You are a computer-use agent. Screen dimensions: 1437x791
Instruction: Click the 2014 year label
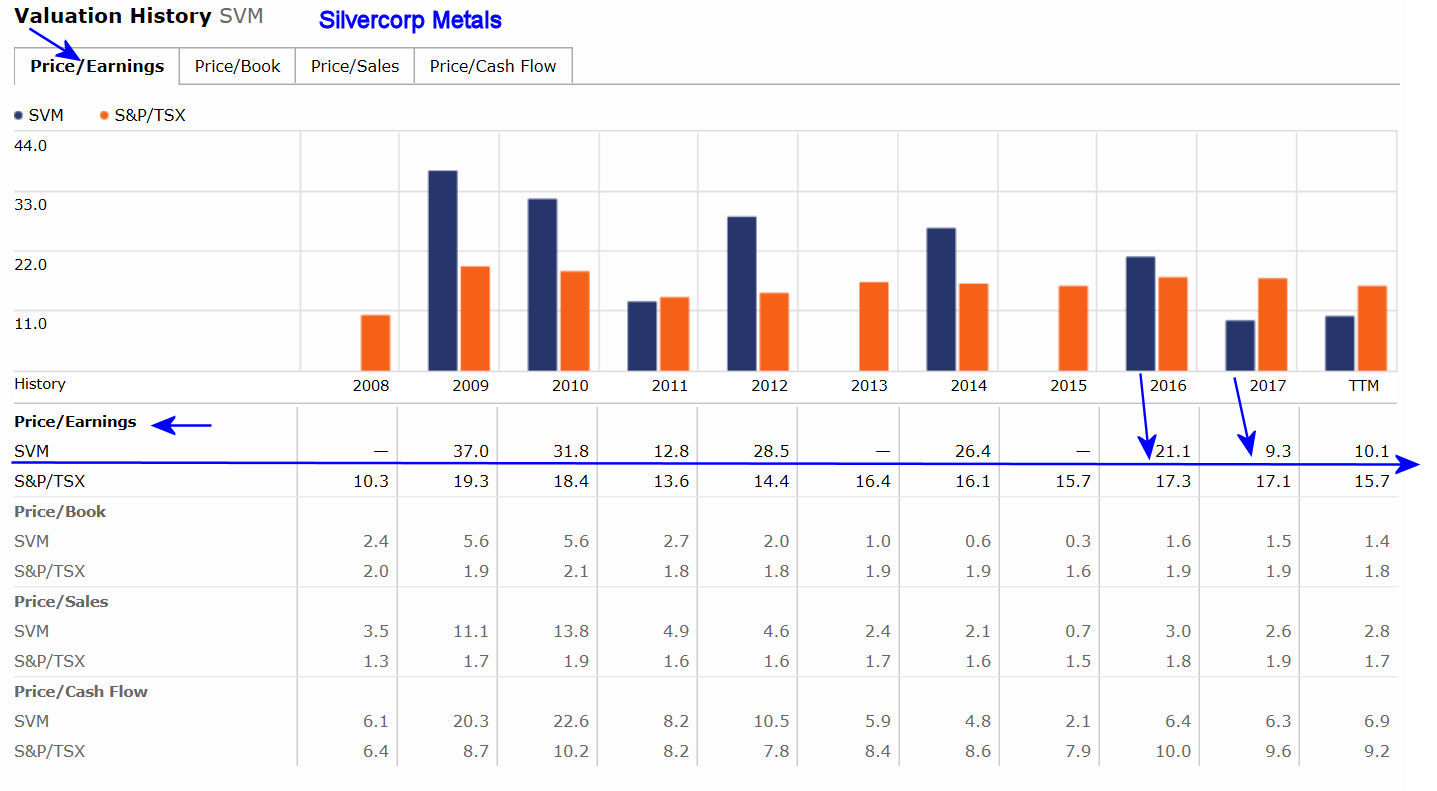(x=969, y=386)
